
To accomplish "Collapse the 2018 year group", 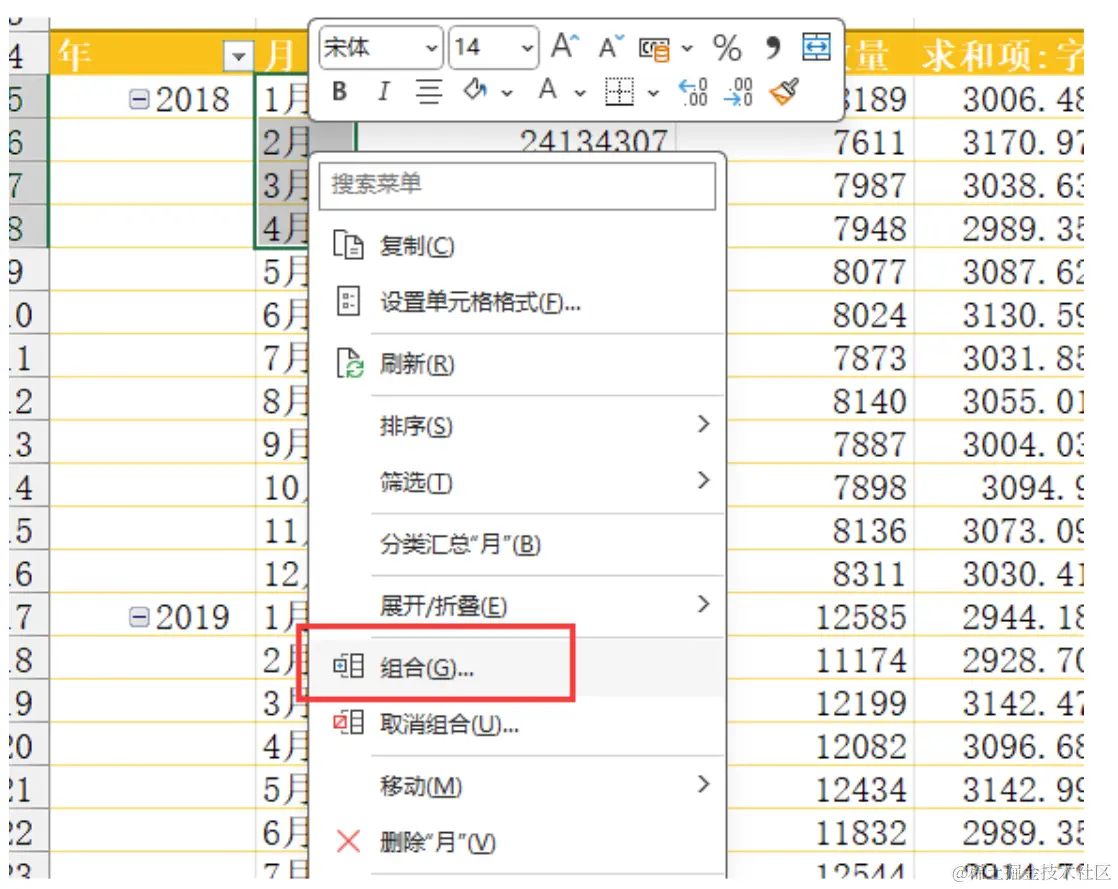I will [x=139, y=98].
